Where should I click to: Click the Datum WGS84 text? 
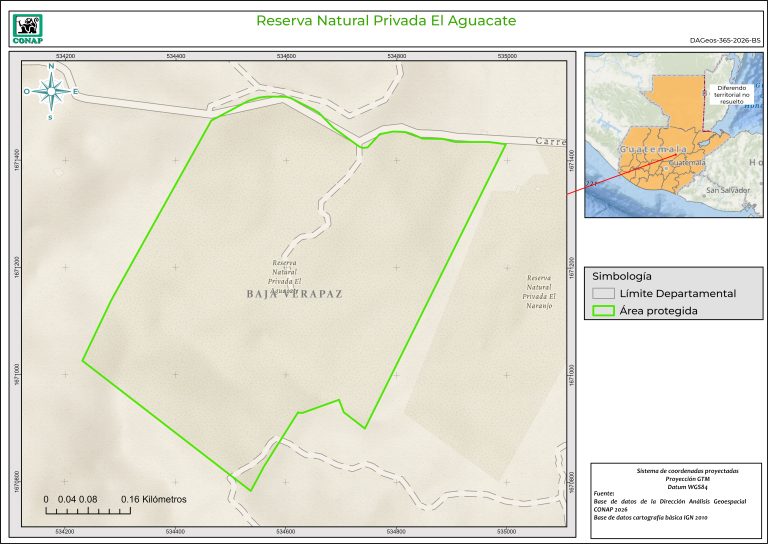[x=674, y=486]
